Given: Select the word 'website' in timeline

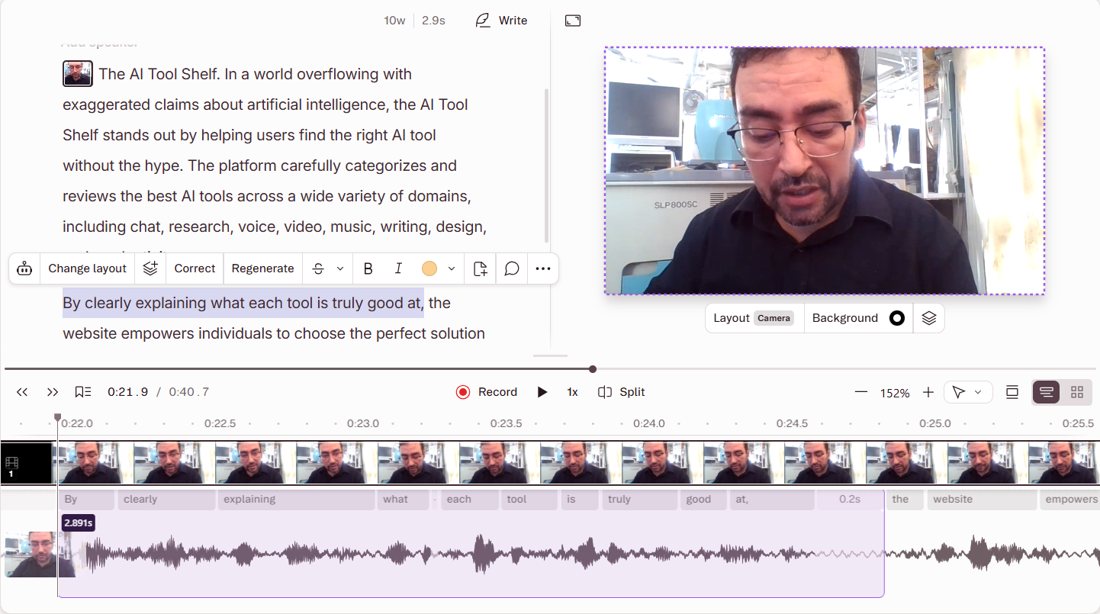Looking at the screenshot, I should [x=982, y=499].
